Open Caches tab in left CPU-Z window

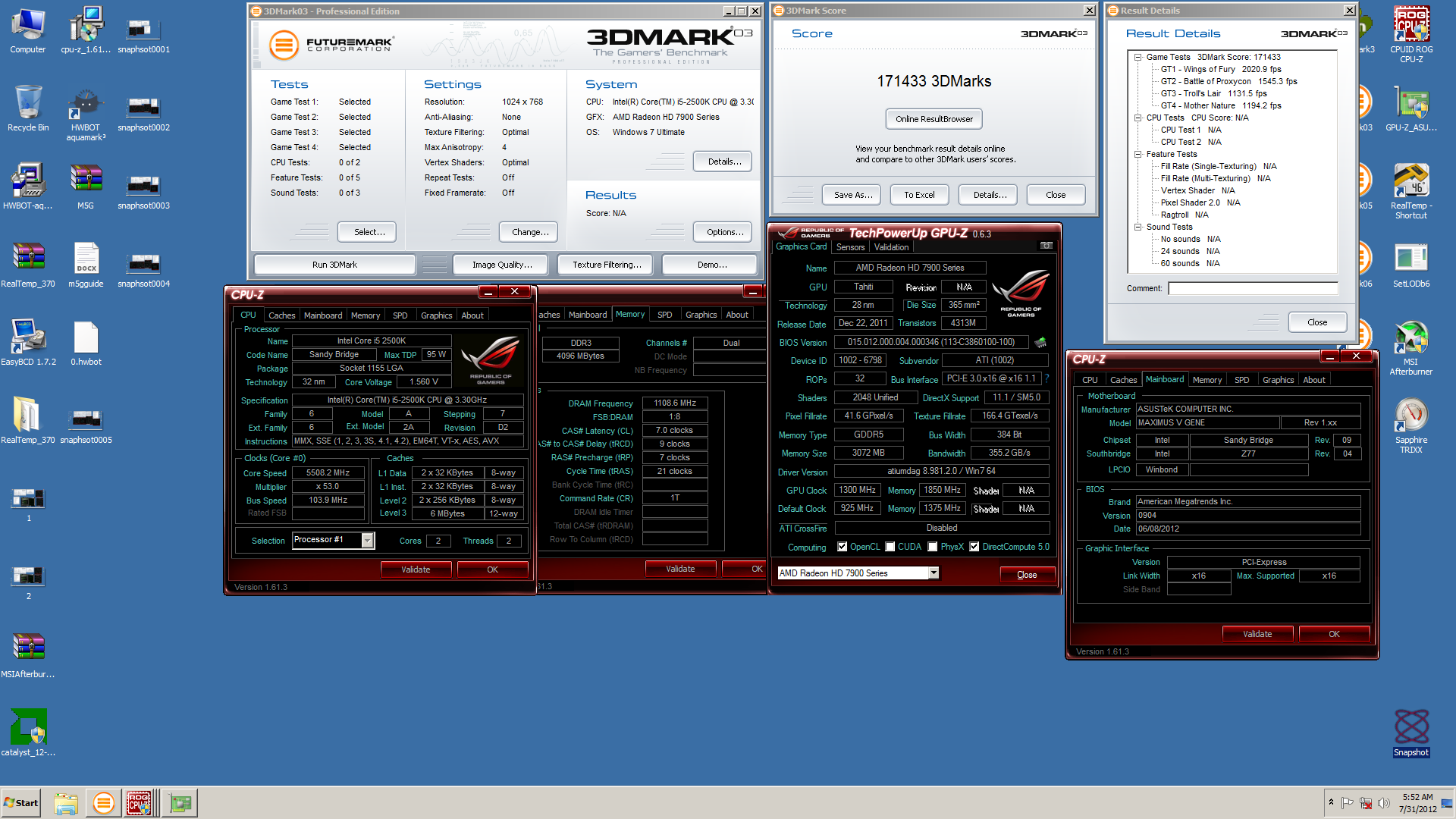[281, 315]
